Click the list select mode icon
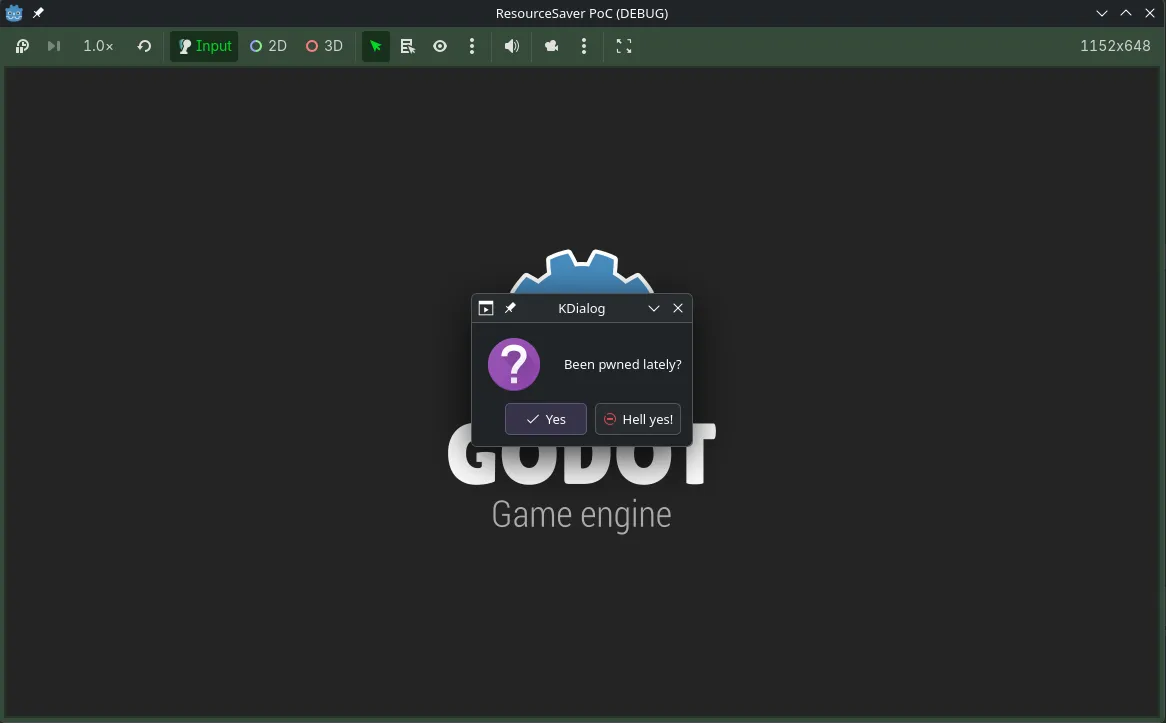Viewport: 1166px width, 723px height. click(x=408, y=46)
